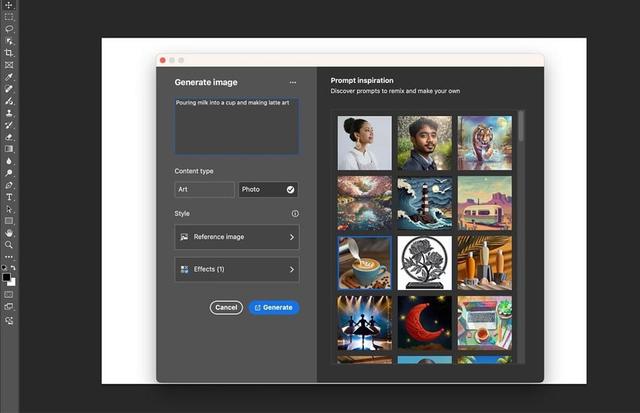The height and width of the screenshot is (413, 640).
Task: Choose the Hand tool
Action: click(x=9, y=233)
